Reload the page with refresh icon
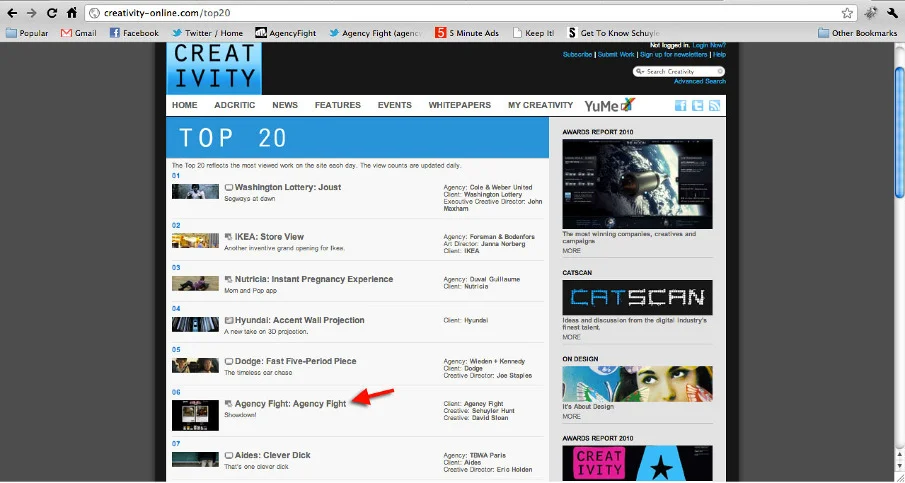 52,13
